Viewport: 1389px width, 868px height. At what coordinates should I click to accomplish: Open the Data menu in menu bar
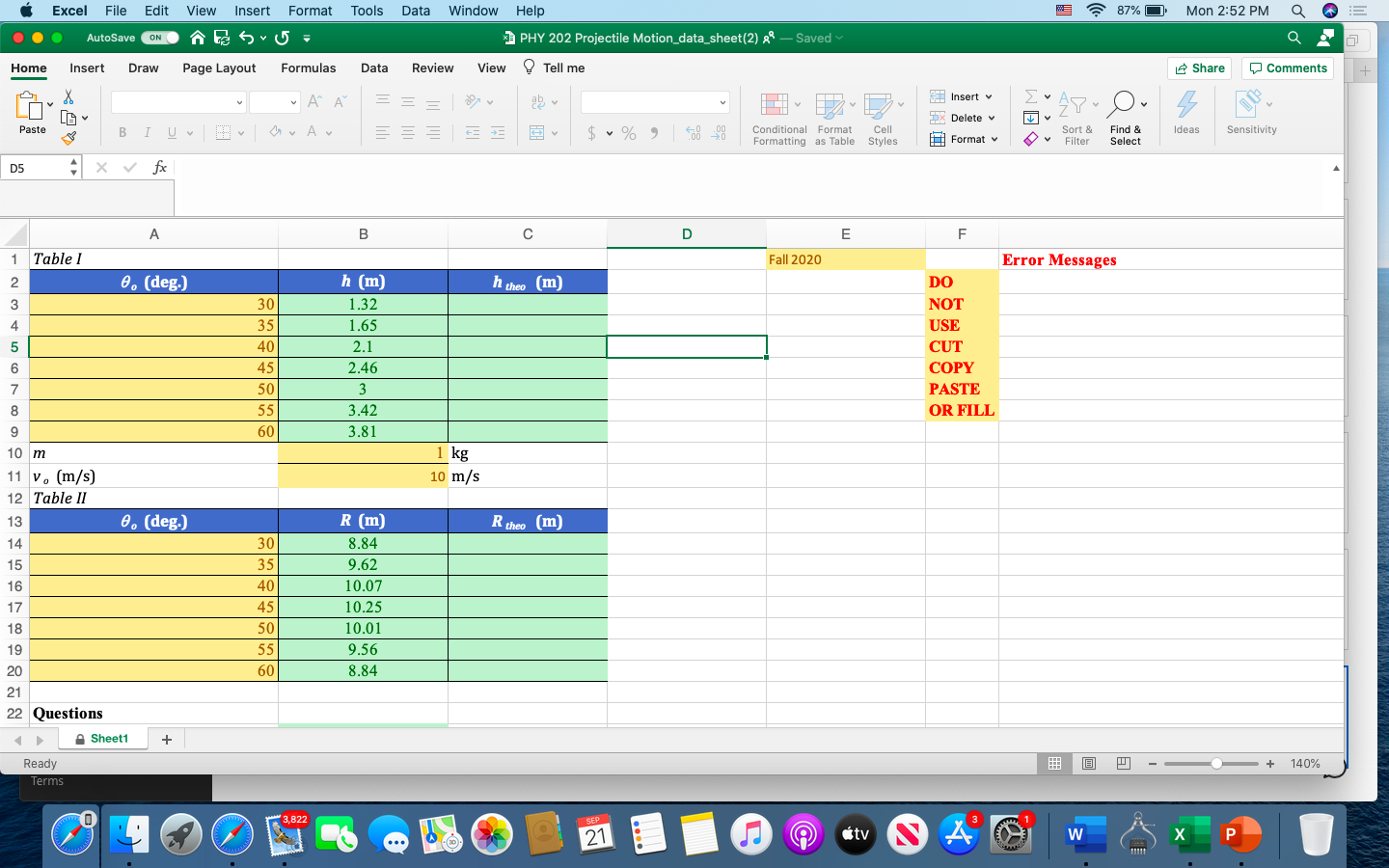(416, 11)
